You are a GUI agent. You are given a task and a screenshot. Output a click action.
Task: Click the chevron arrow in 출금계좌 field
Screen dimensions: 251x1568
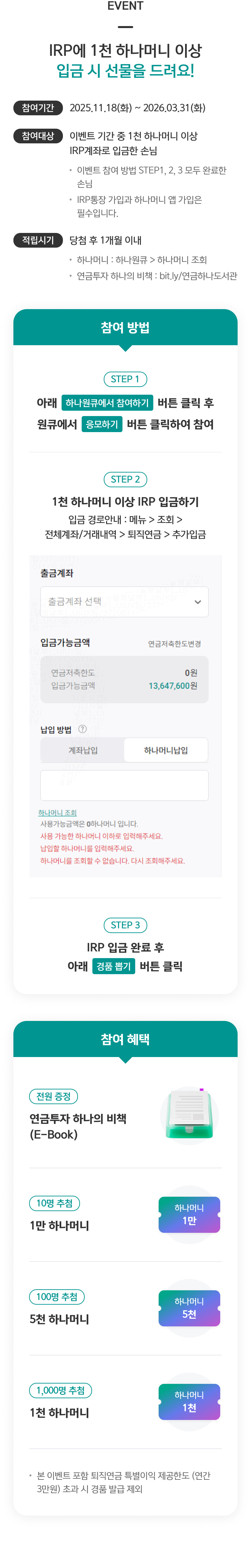click(197, 602)
